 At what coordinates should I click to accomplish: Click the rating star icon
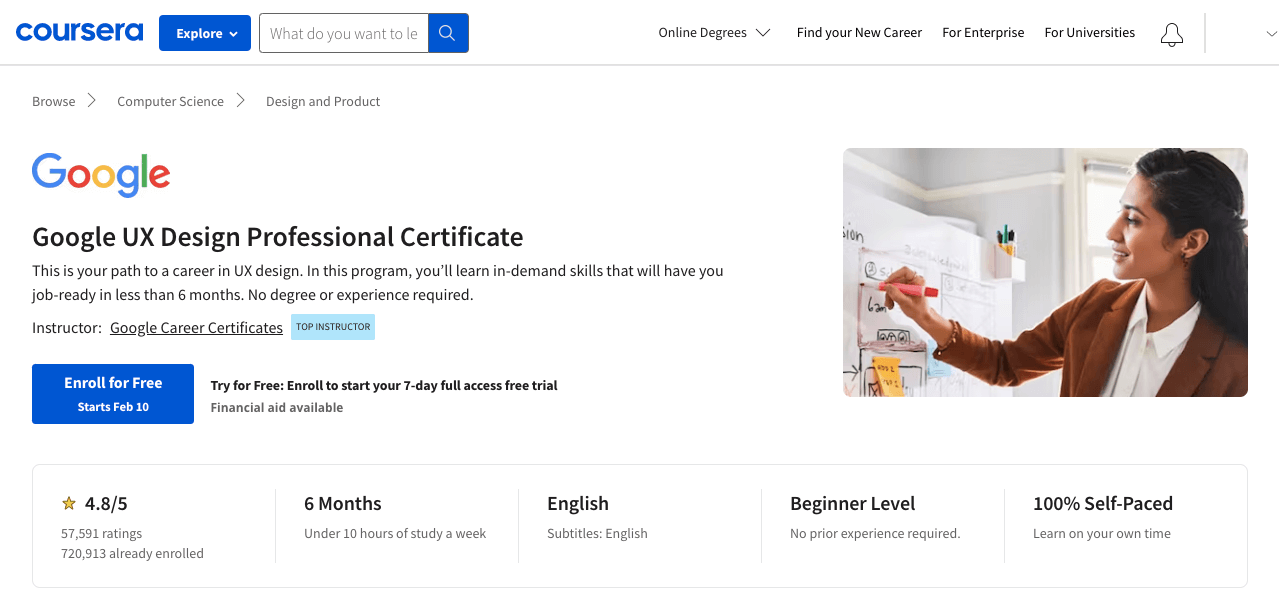[69, 504]
